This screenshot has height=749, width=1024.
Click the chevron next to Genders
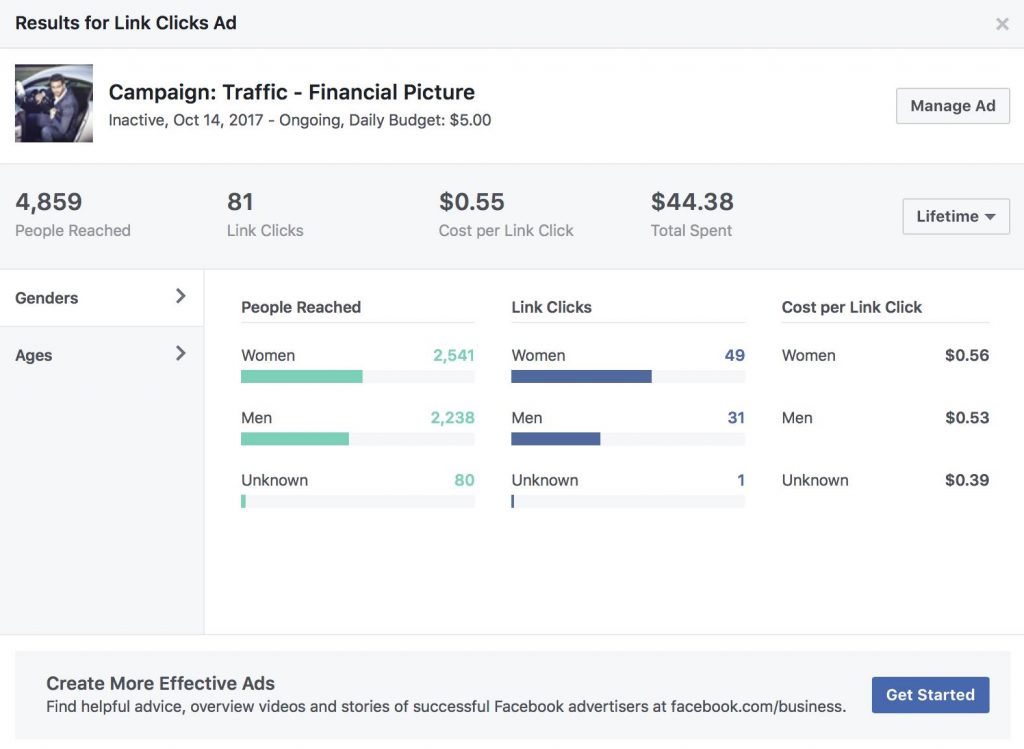click(x=181, y=296)
